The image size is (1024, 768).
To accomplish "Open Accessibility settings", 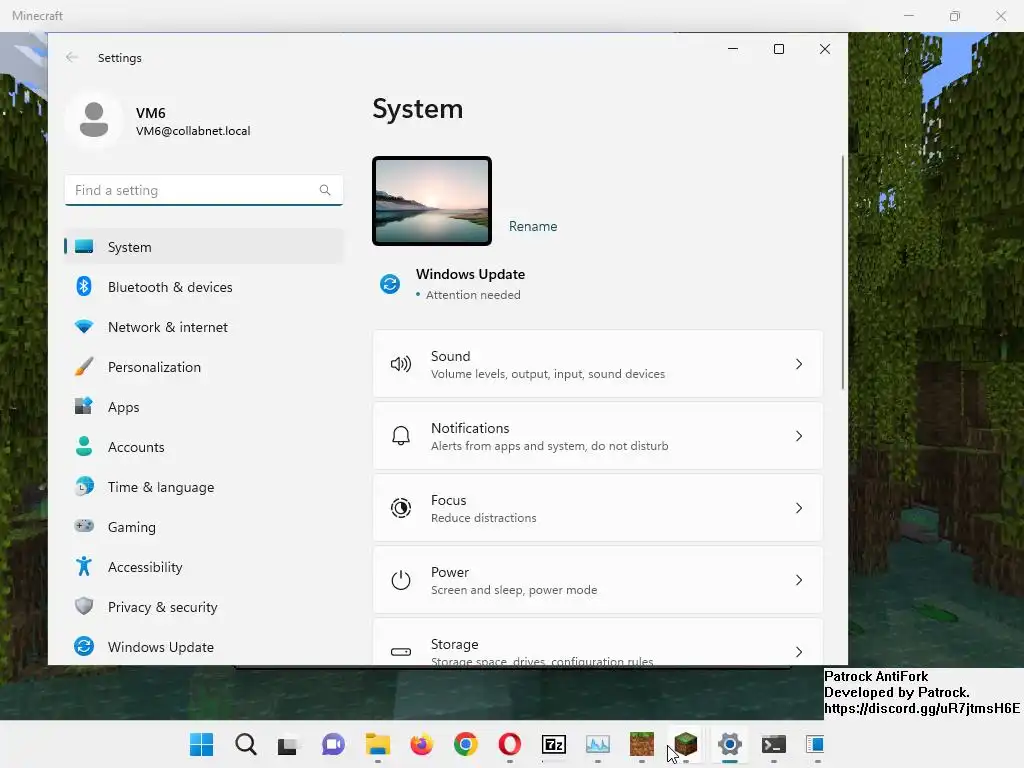I will coord(204,567).
